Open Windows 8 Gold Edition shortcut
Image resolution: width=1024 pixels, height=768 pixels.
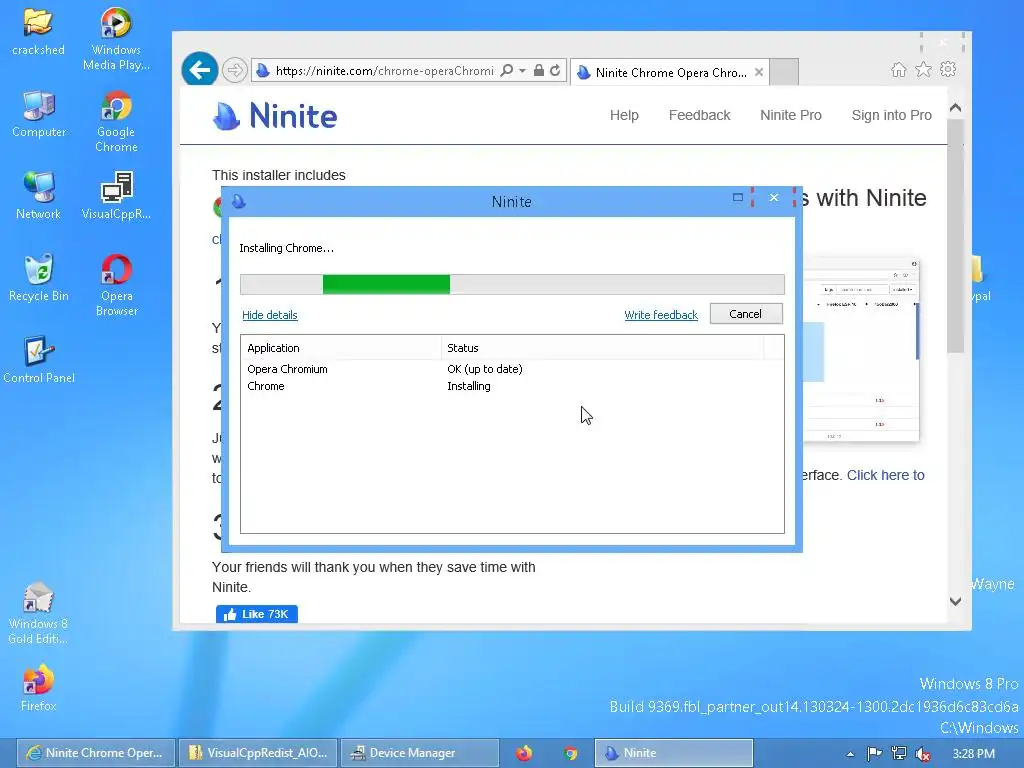click(38, 613)
